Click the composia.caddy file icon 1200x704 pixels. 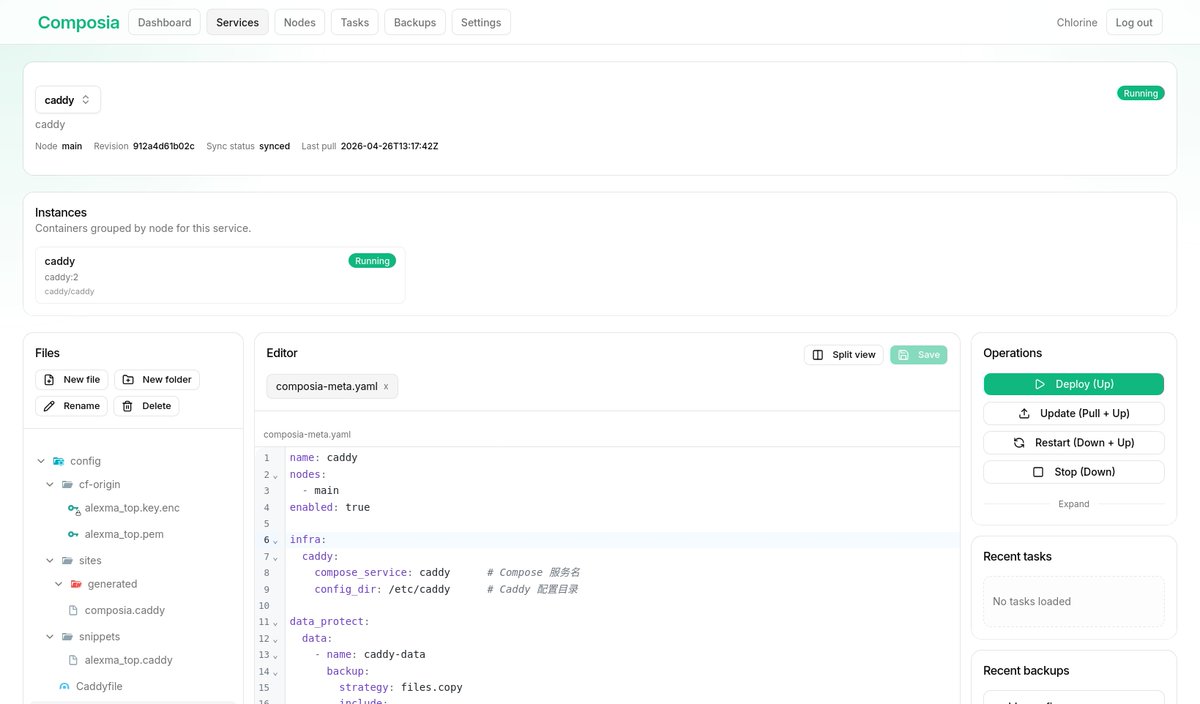73,610
